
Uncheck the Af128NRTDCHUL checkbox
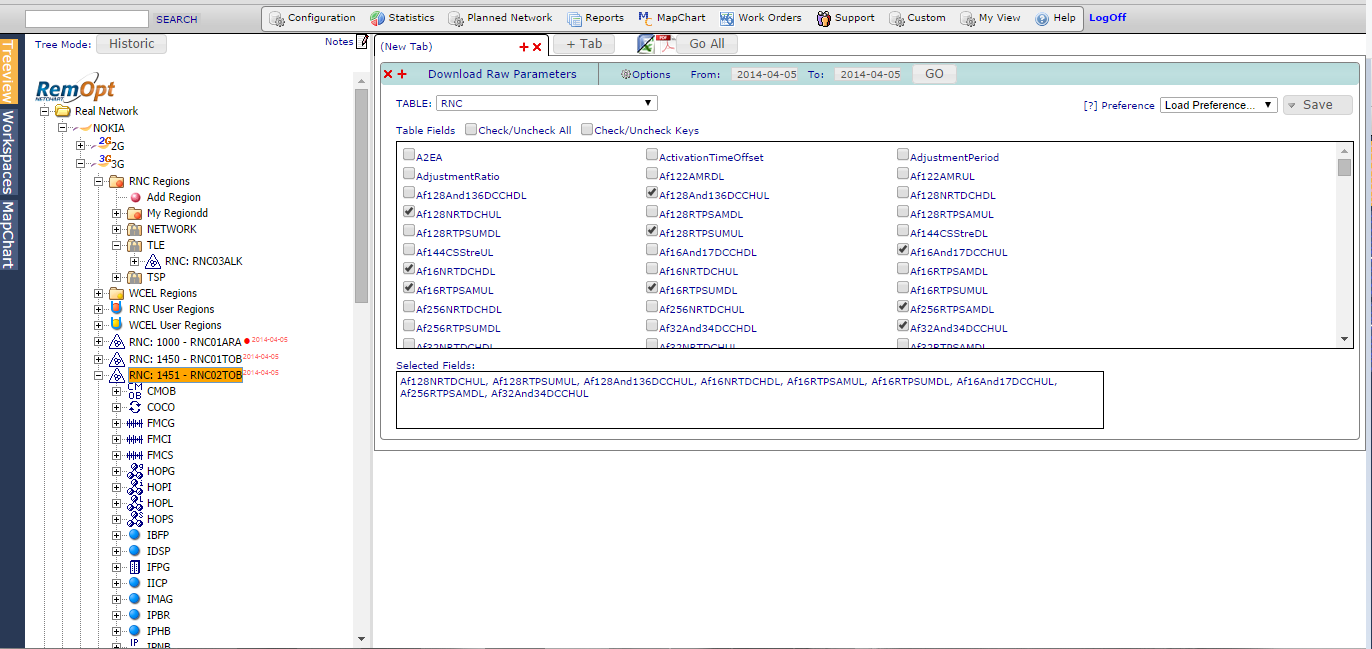(409, 213)
